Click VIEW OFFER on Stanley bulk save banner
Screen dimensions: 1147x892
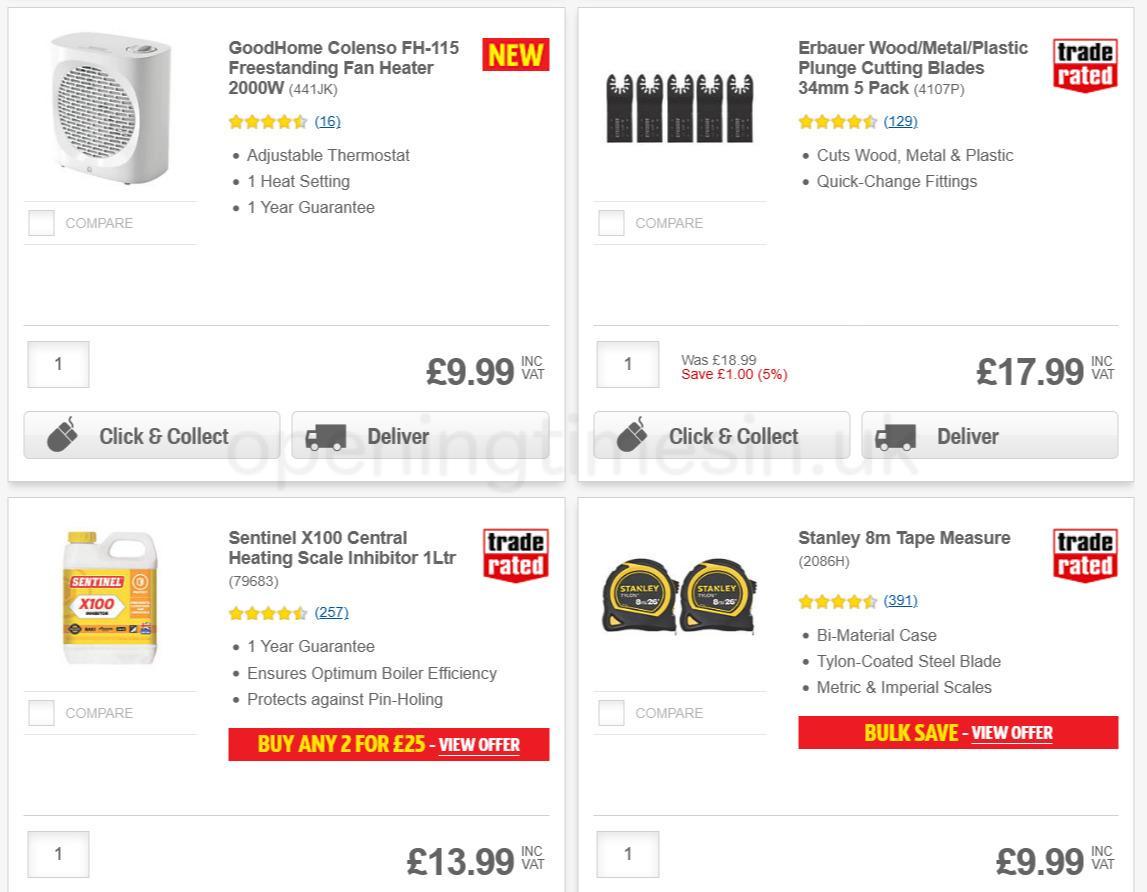pyautogui.click(x=1012, y=733)
